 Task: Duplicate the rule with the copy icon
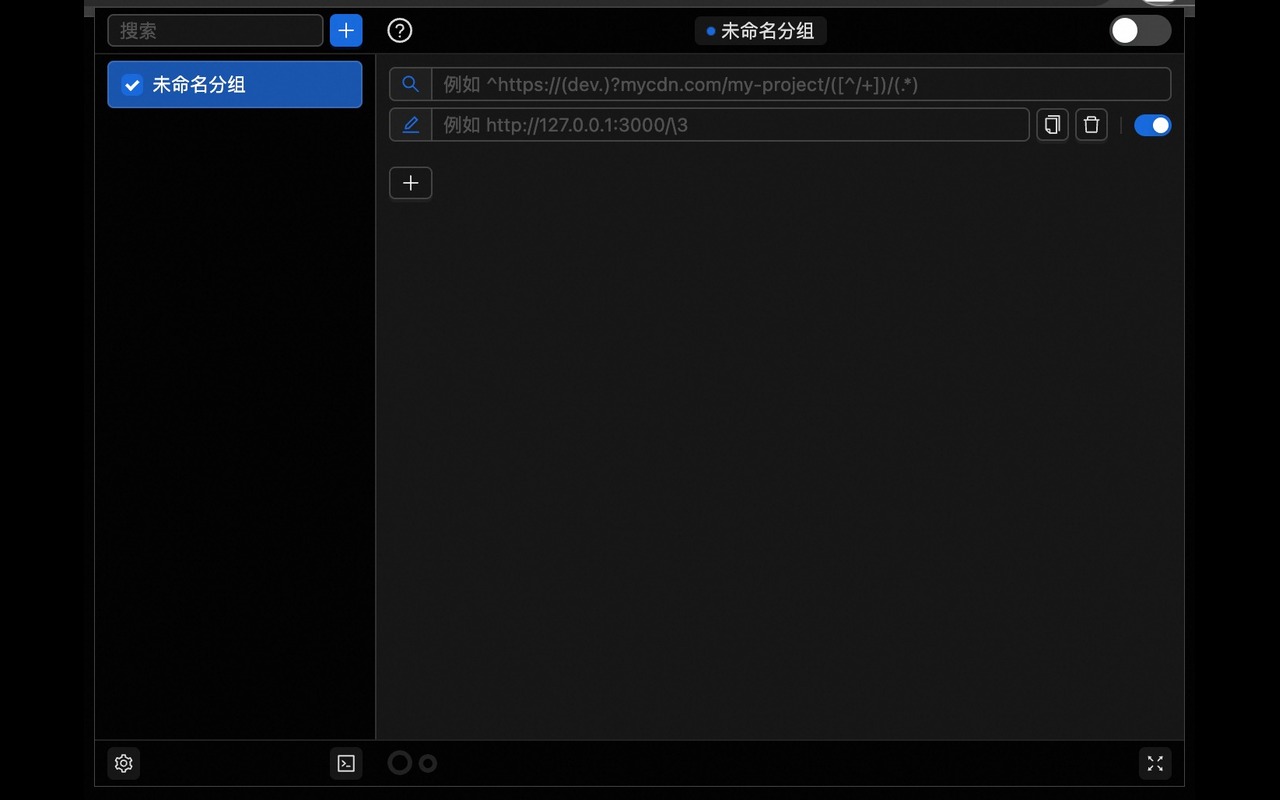pyautogui.click(x=1052, y=125)
